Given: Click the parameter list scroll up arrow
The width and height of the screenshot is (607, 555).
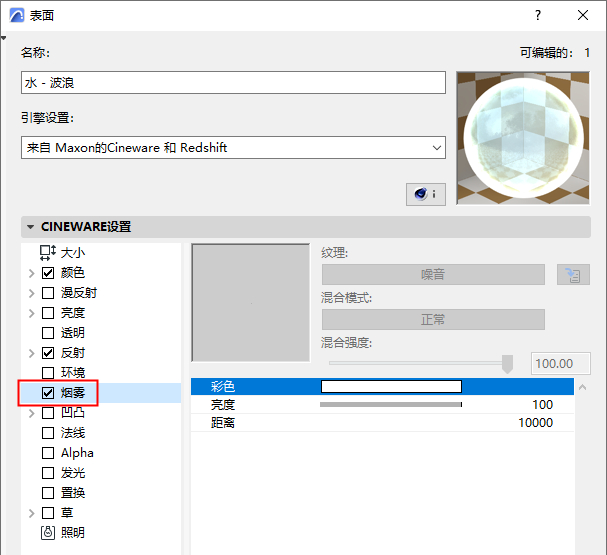Looking at the screenshot, I should (582, 387).
